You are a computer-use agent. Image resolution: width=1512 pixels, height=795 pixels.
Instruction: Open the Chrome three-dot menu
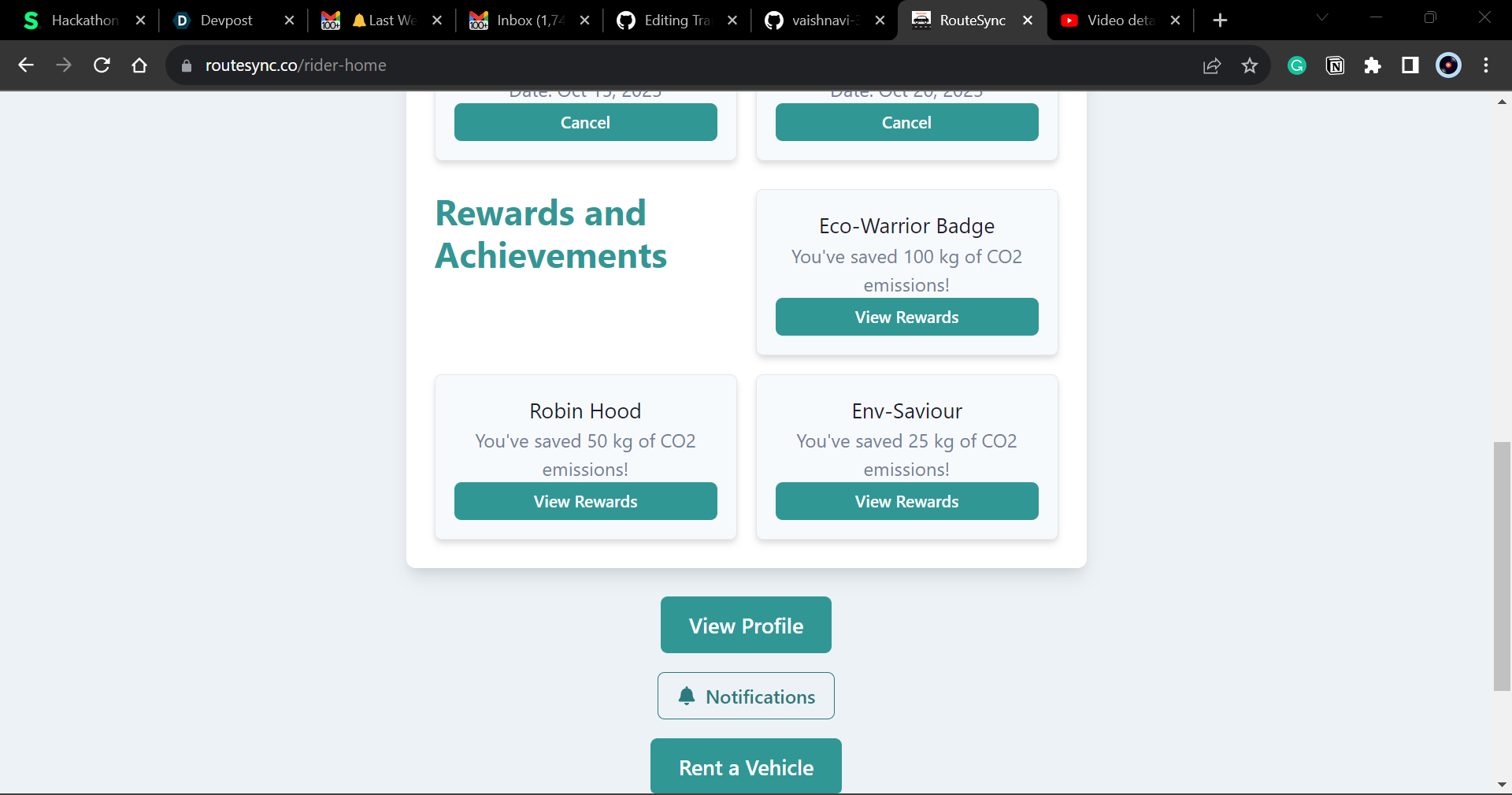[1486, 65]
